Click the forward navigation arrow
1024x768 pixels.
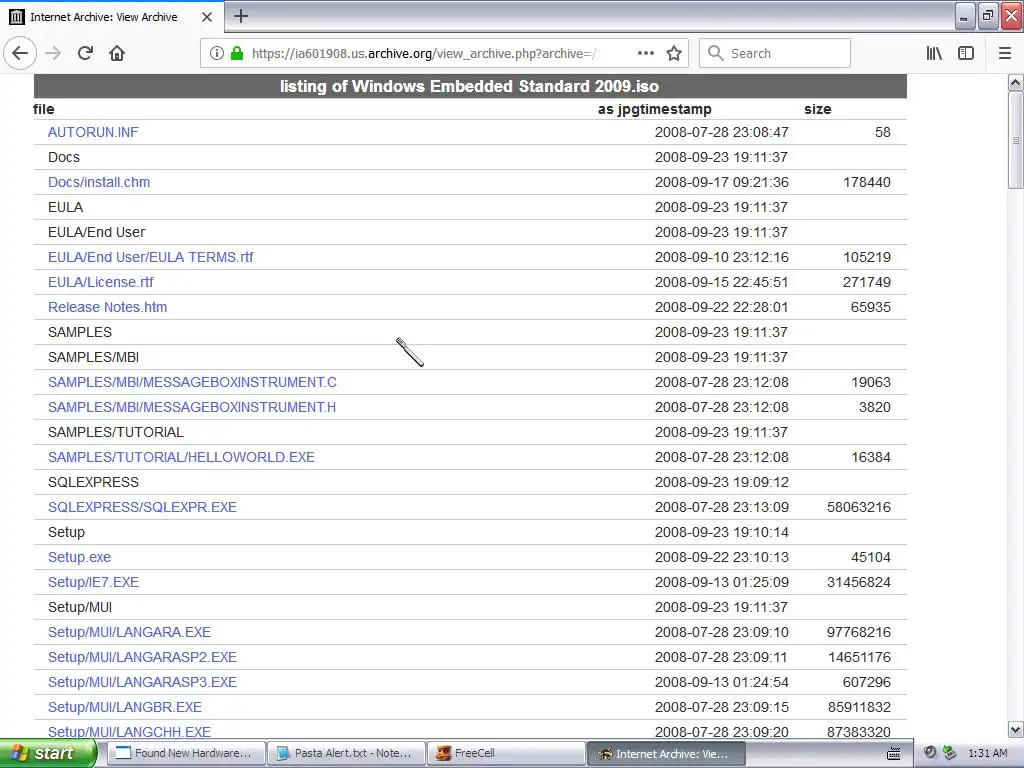coord(53,53)
